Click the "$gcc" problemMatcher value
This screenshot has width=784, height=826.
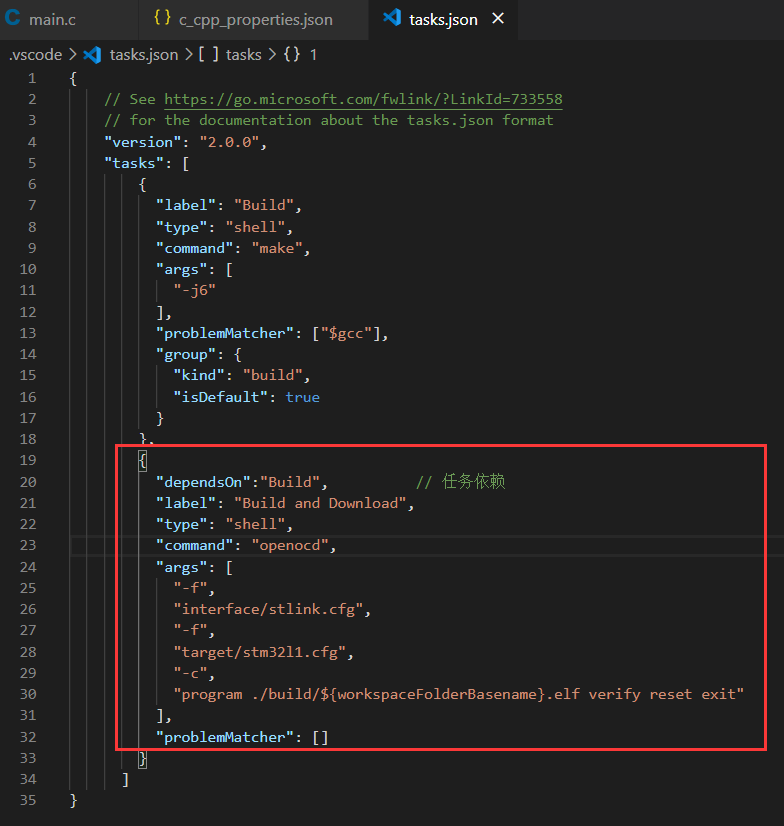pos(346,333)
